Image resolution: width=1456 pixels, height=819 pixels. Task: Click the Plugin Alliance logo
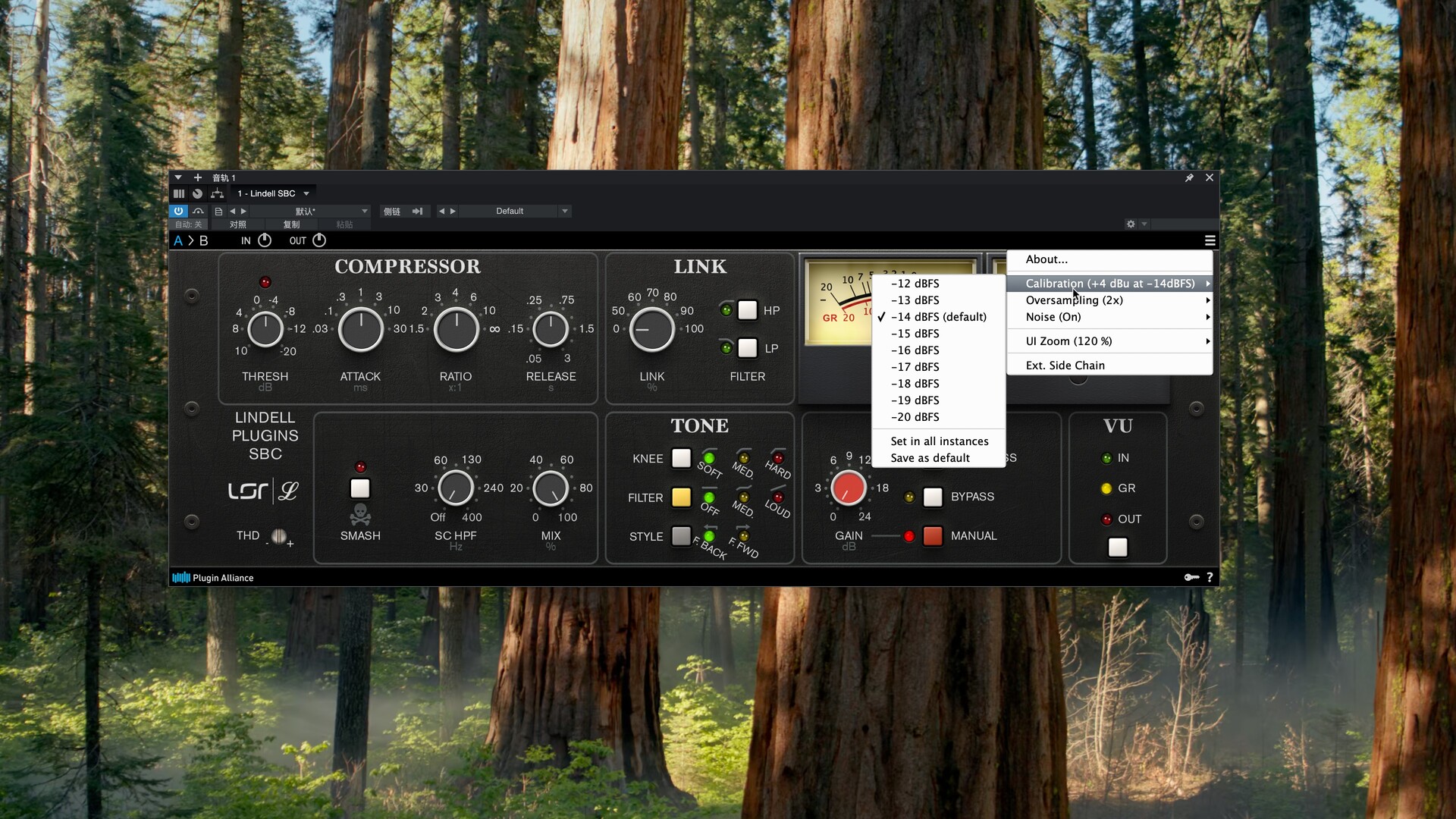(213, 578)
